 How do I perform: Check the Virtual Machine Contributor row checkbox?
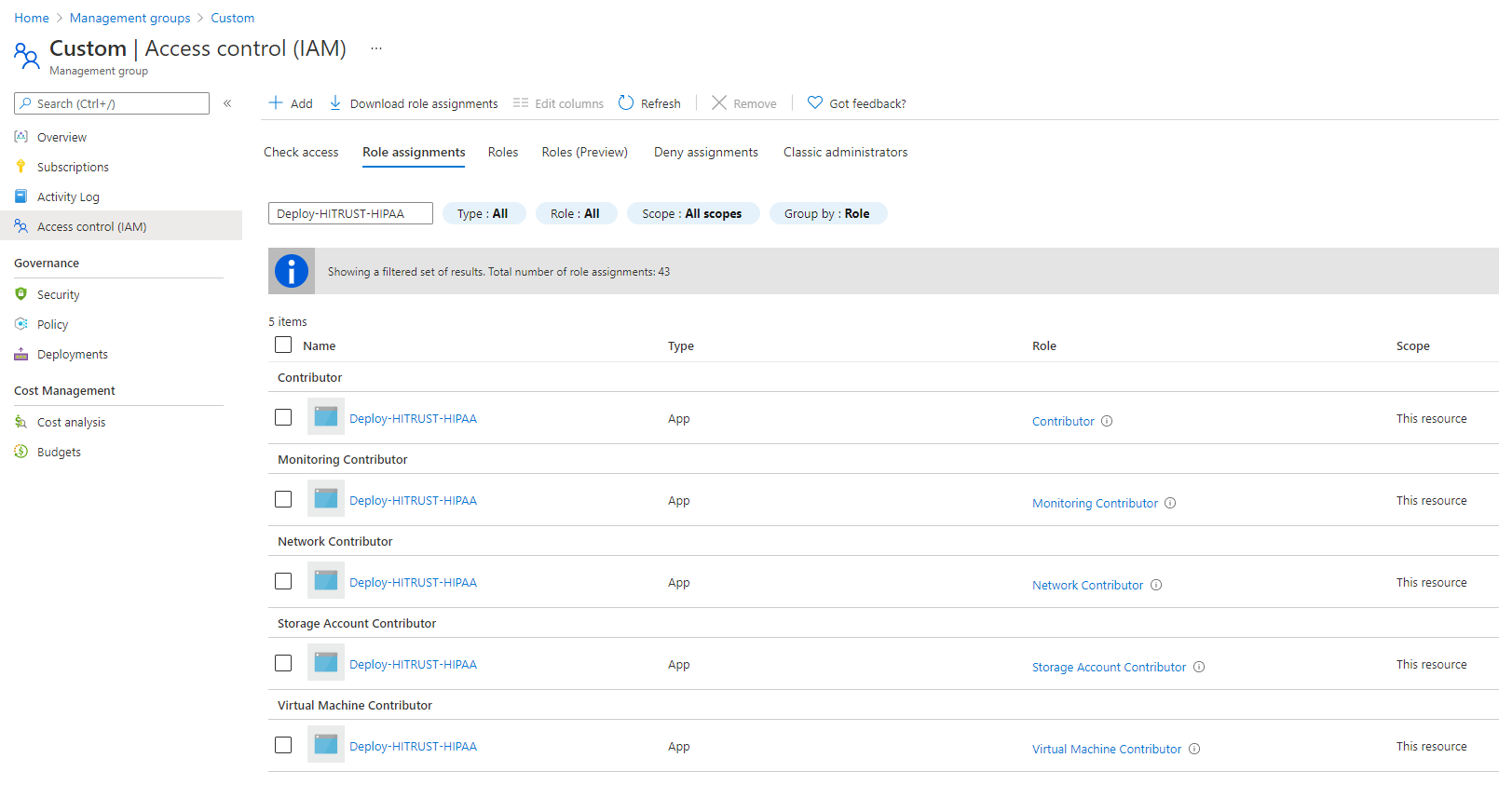(x=283, y=745)
